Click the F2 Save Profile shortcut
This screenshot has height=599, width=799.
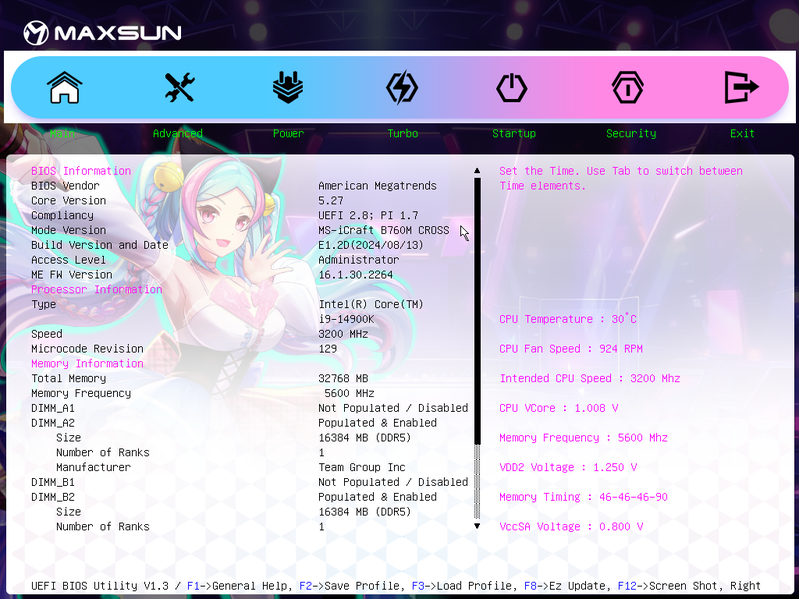(352, 586)
